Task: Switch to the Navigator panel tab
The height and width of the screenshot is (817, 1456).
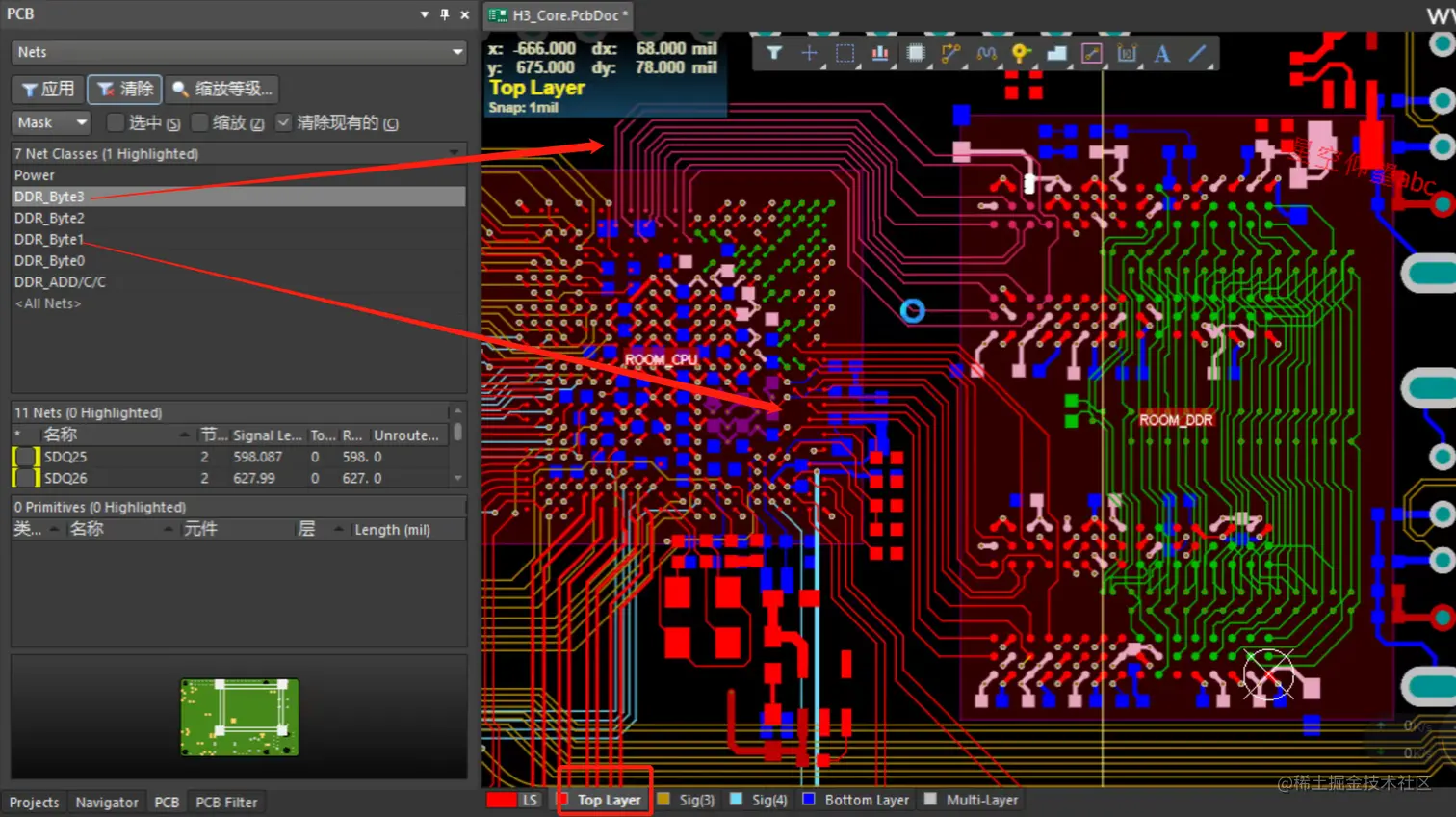Action: [107, 802]
